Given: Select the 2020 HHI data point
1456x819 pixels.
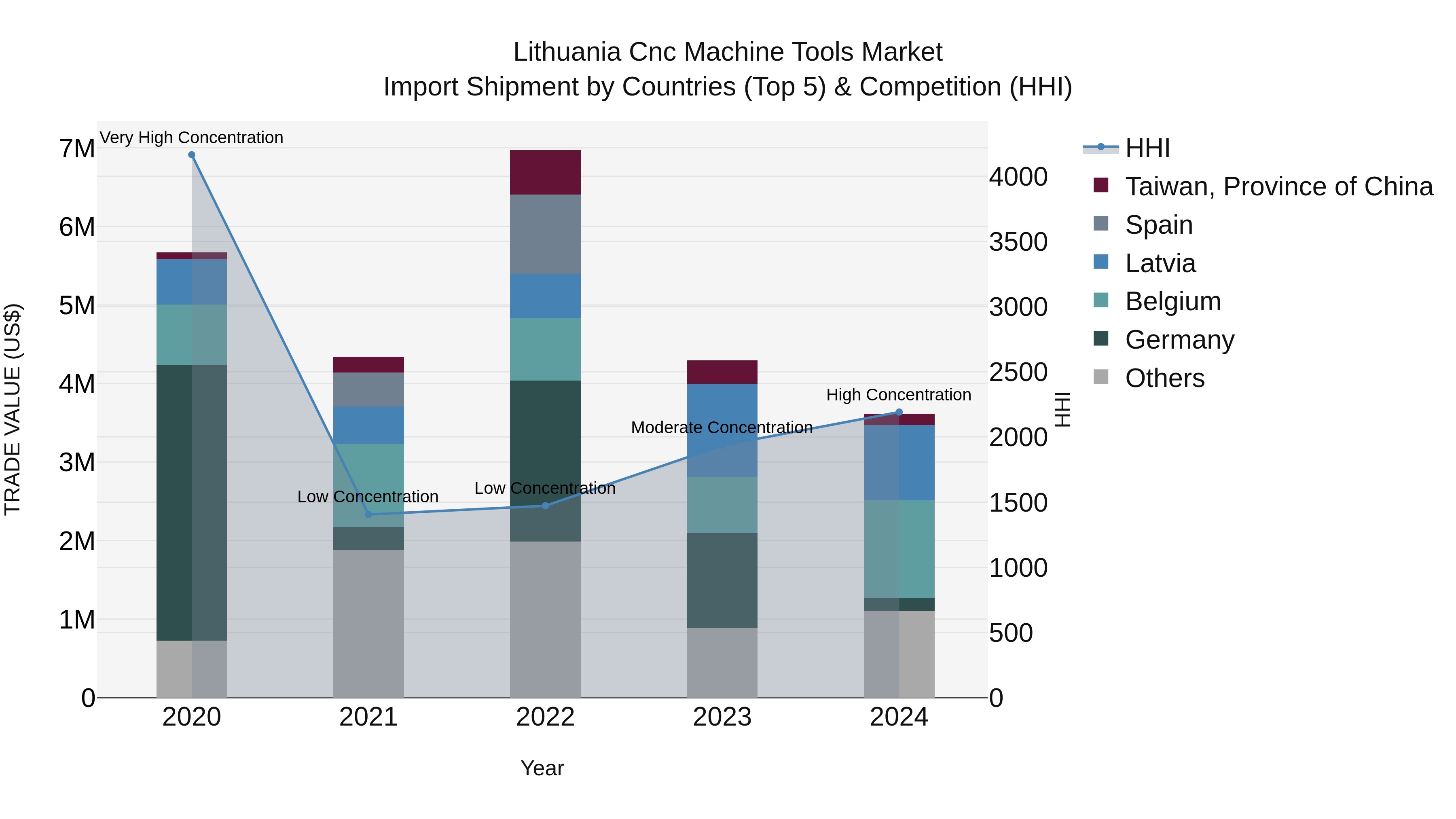Looking at the screenshot, I should pyautogui.click(x=192, y=155).
